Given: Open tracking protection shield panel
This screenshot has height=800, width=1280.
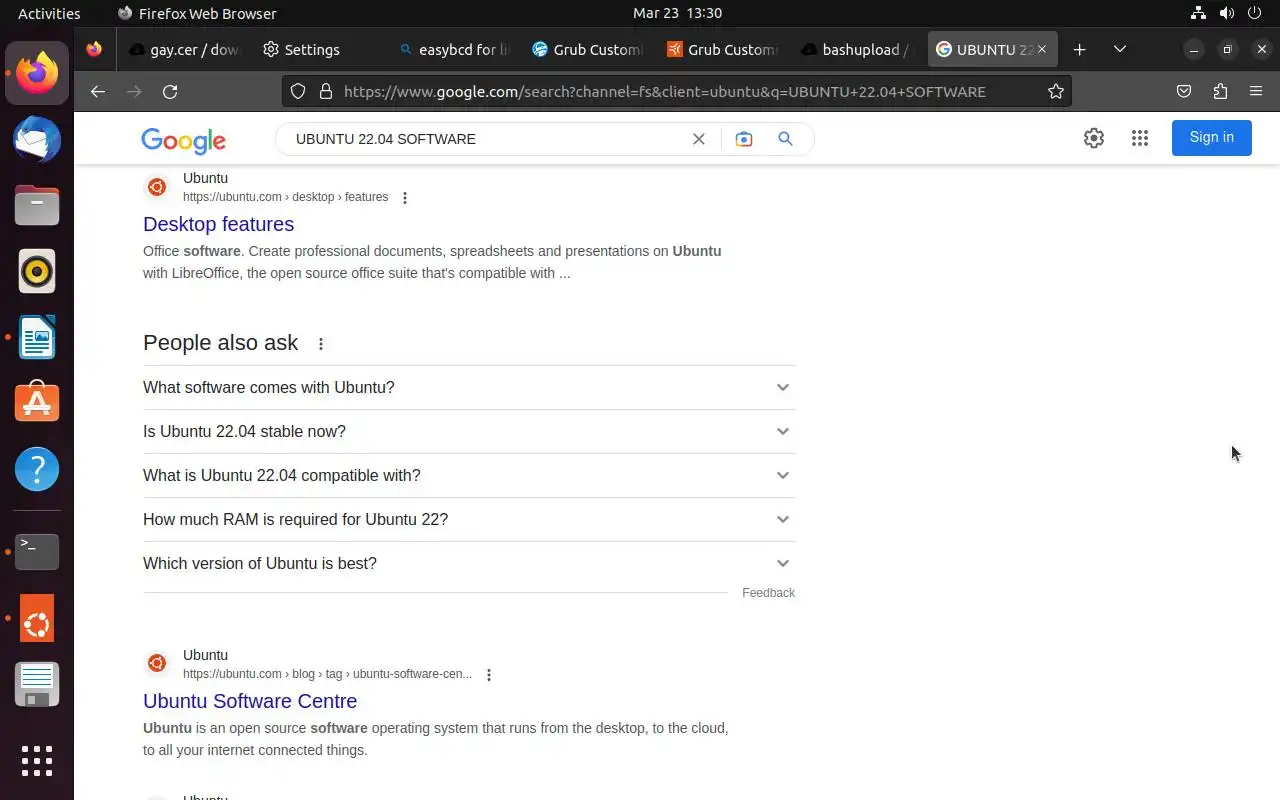Looking at the screenshot, I should point(298,91).
